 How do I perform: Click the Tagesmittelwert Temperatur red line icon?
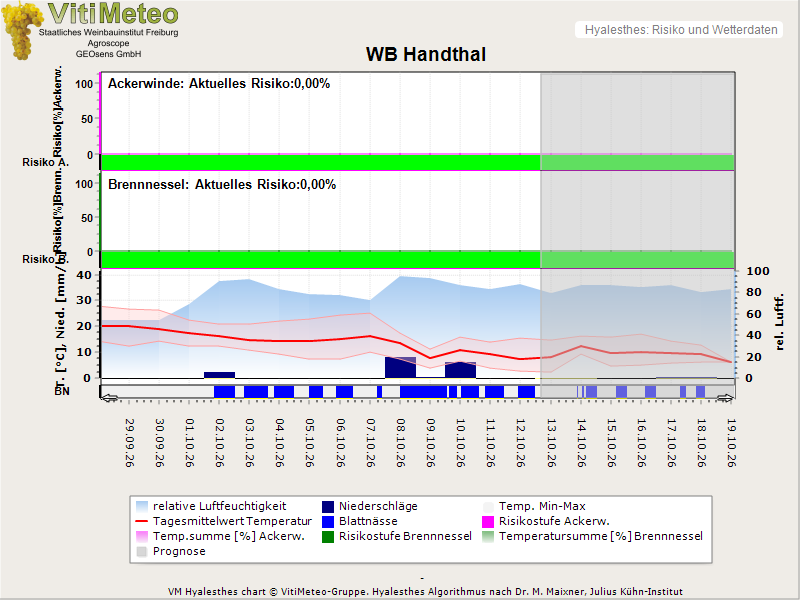pyautogui.click(x=142, y=521)
